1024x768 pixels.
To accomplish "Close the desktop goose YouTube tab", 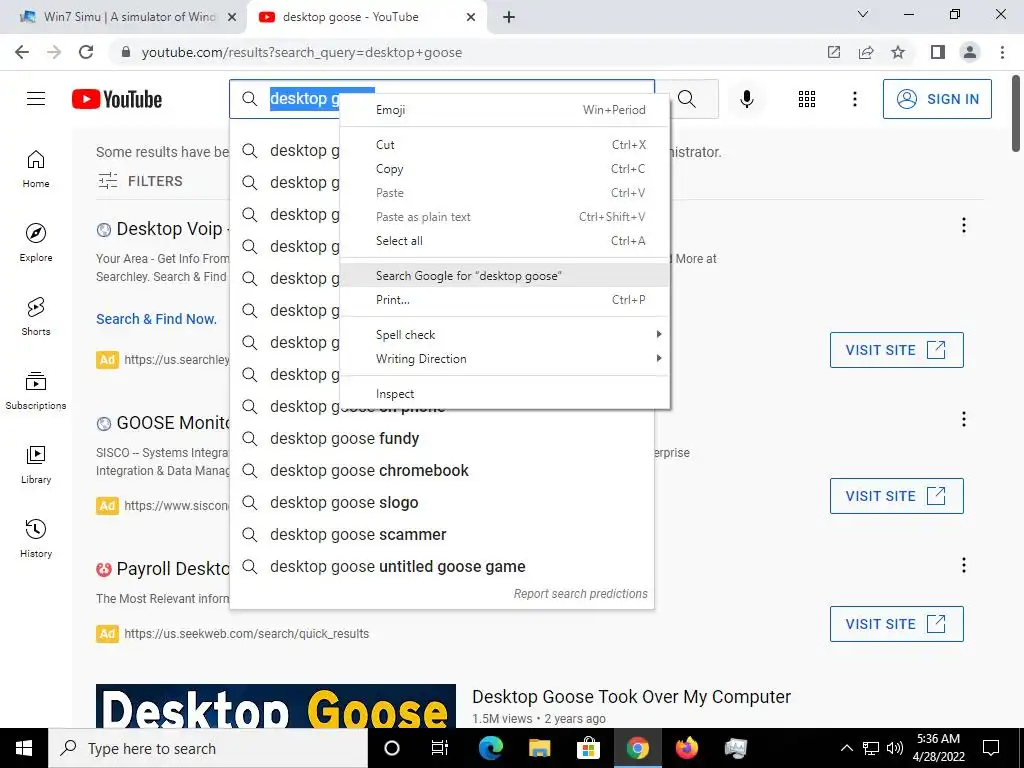I will pos(471,17).
